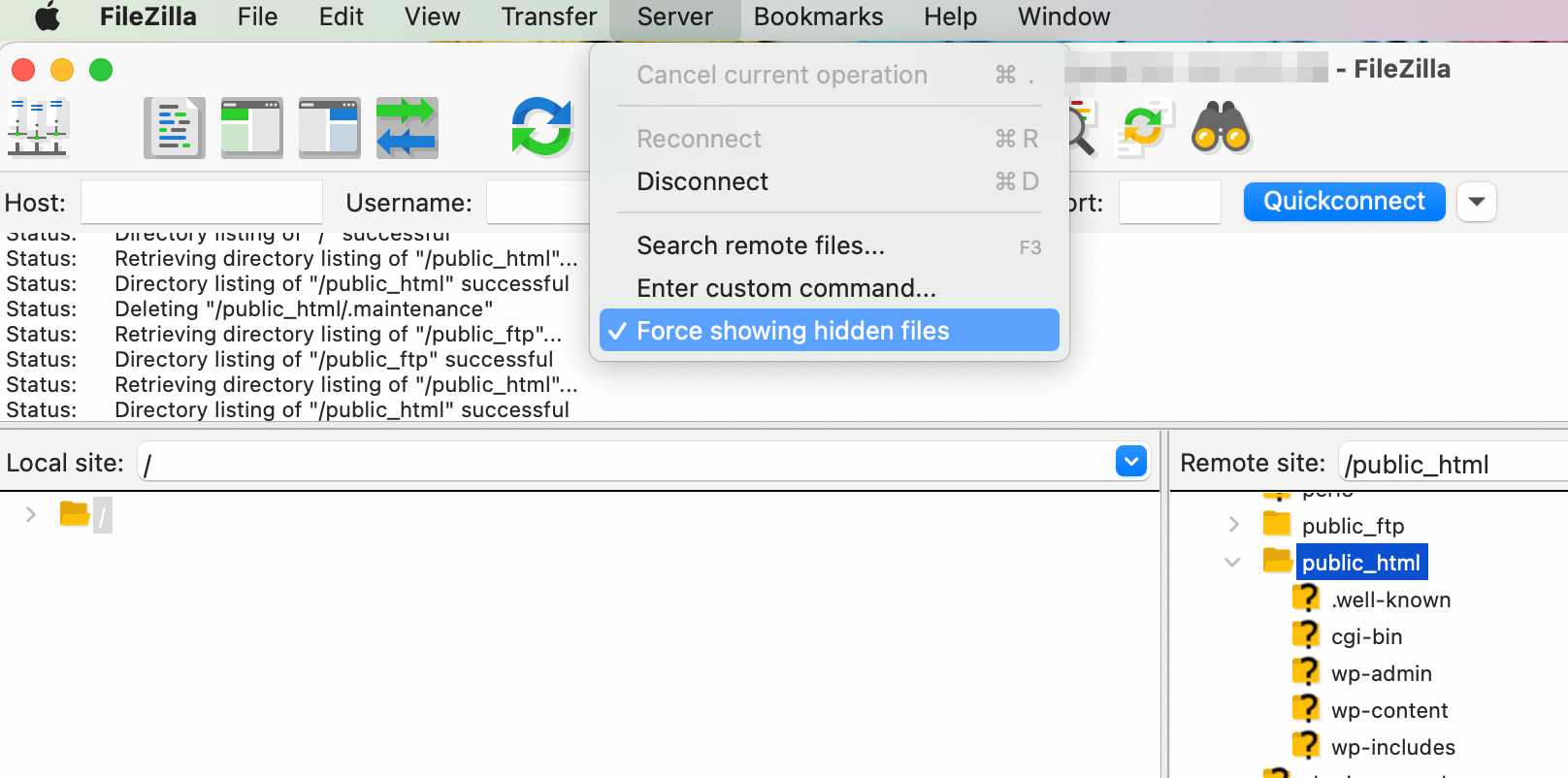Click the Quickconnect button
1568x778 pixels.
point(1344,202)
